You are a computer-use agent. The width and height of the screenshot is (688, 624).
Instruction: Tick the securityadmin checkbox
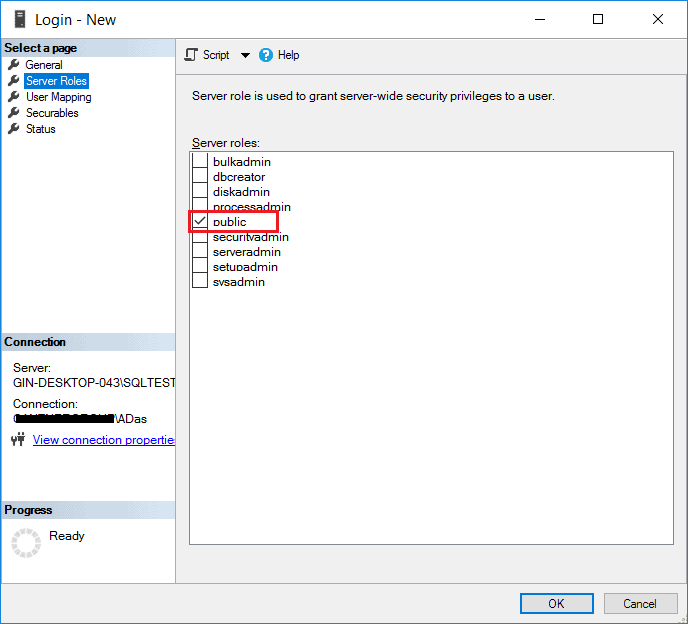(200, 237)
